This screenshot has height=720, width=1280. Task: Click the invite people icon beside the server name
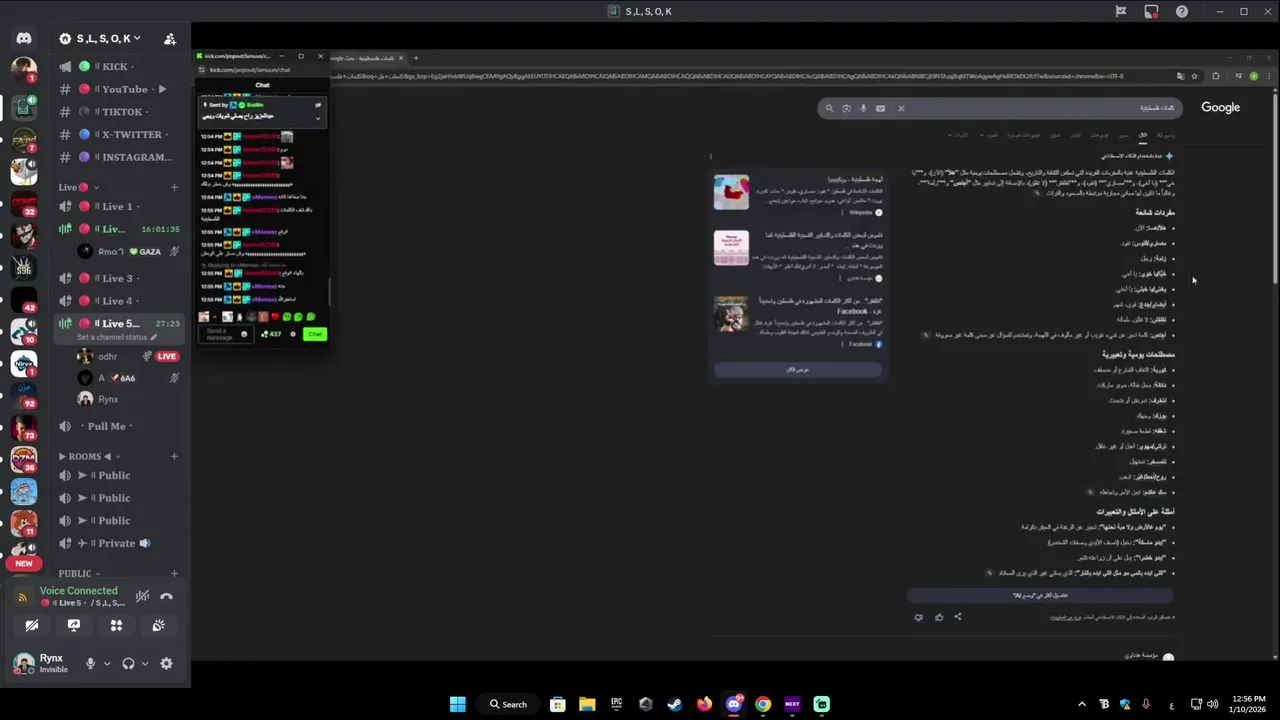[x=170, y=39]
